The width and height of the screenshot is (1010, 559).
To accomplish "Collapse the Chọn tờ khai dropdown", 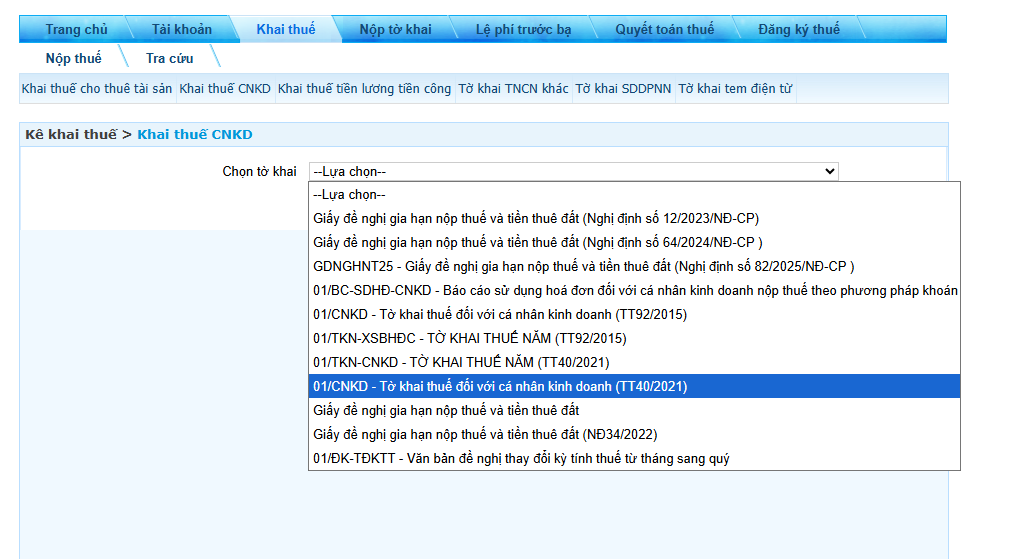I will tap(573, 172).
